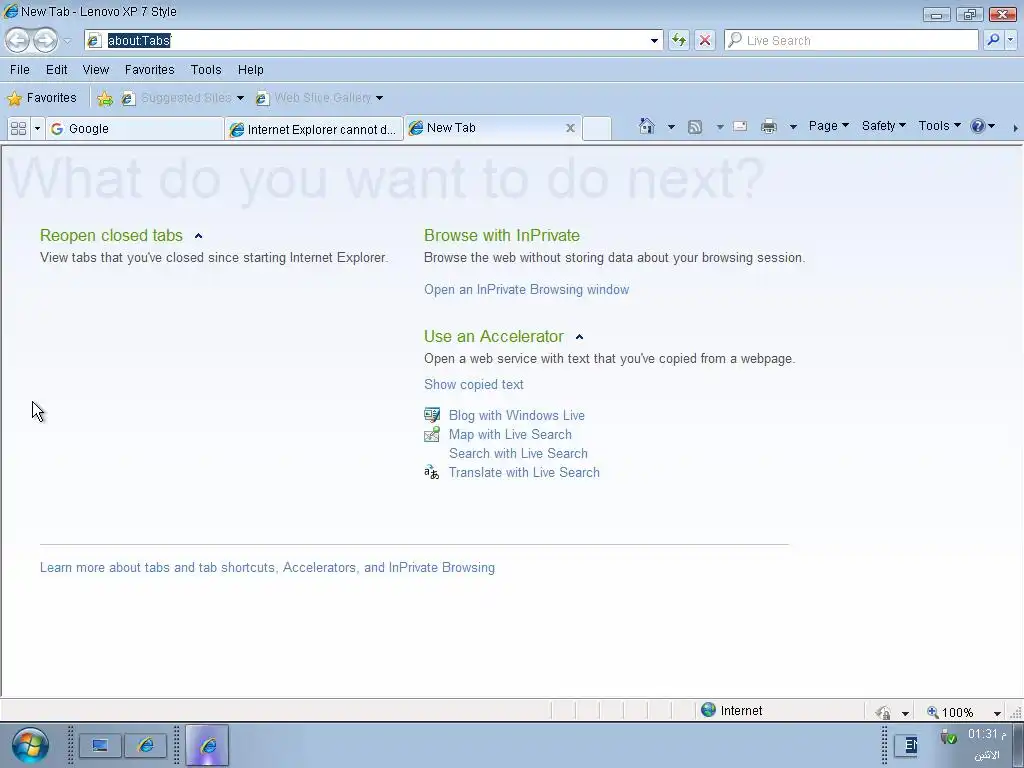Image resolution: width=1024 pixels, height=768 pixels.
Task: Open the File menu
Action: click(x=20, y=69)
